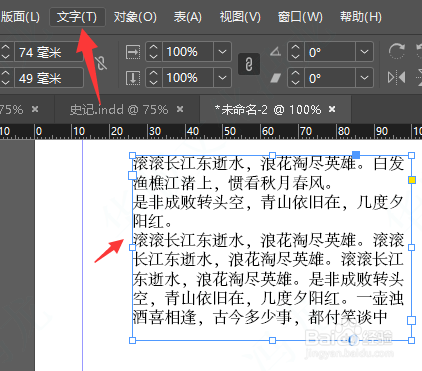Switch to the 史记.indd @ 75% tab
The width and height of the screenshot is (422, 371).
point(119,109)
